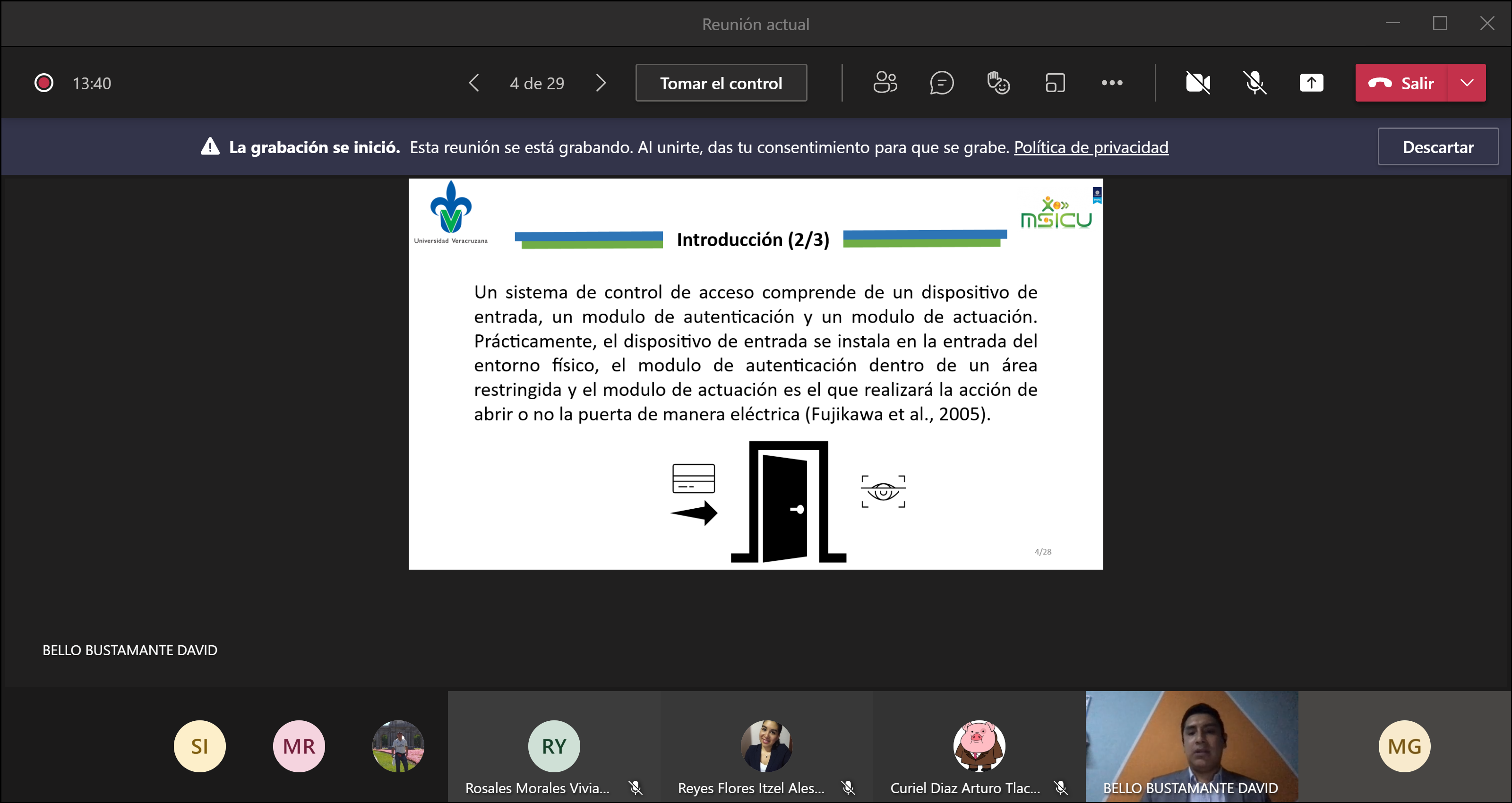Click the share content upload icon
This screenshot has width=1512, height=803.
1311,83
